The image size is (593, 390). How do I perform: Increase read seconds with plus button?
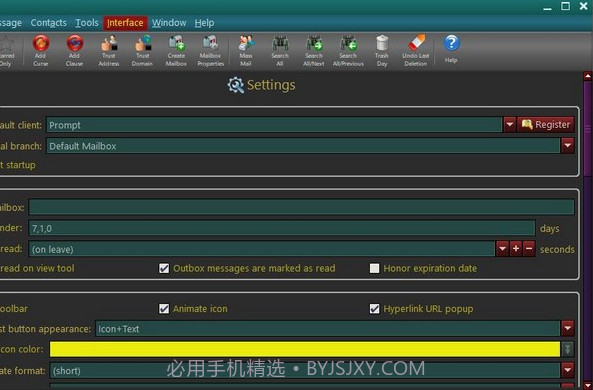point(516,249)
